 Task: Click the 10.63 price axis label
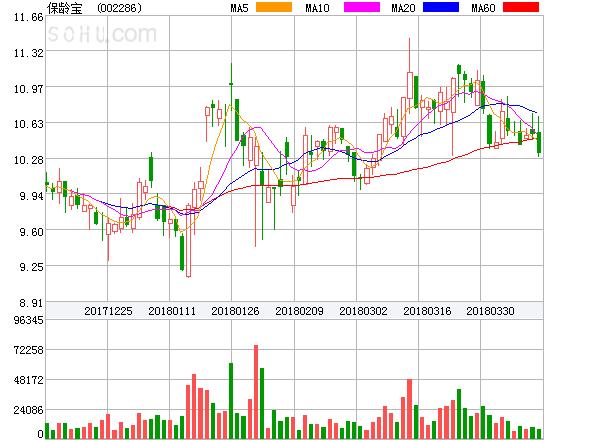tap(29, 124)
